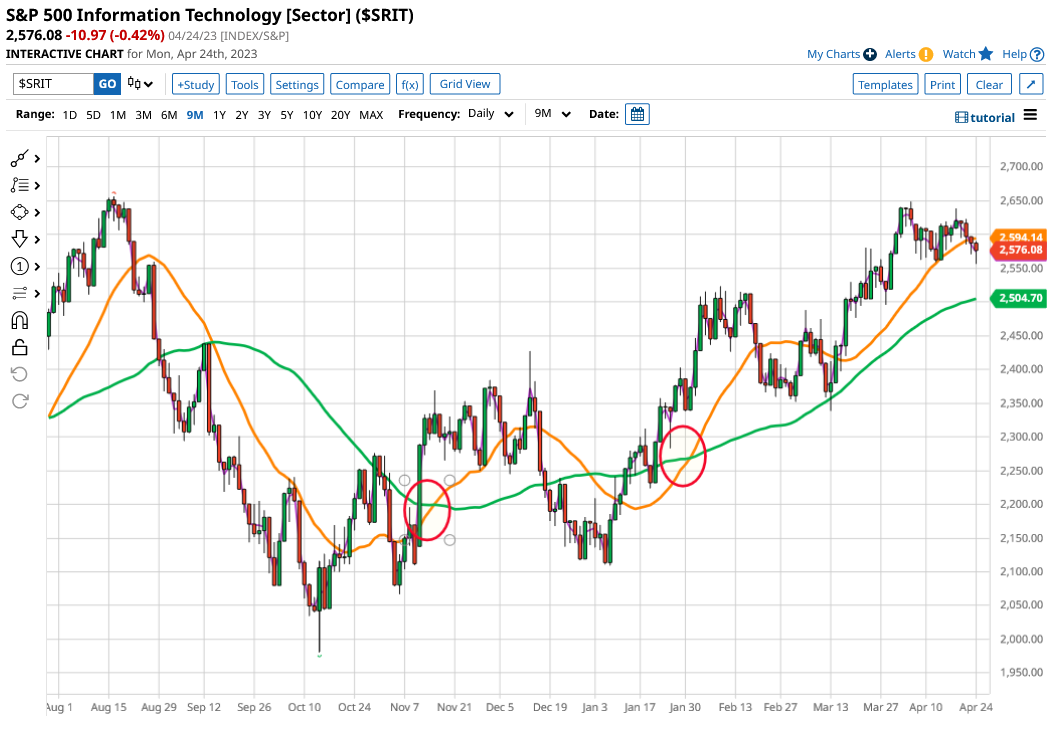Select the arrow annotation tool

pyautogui.click(x=20, y=239)
